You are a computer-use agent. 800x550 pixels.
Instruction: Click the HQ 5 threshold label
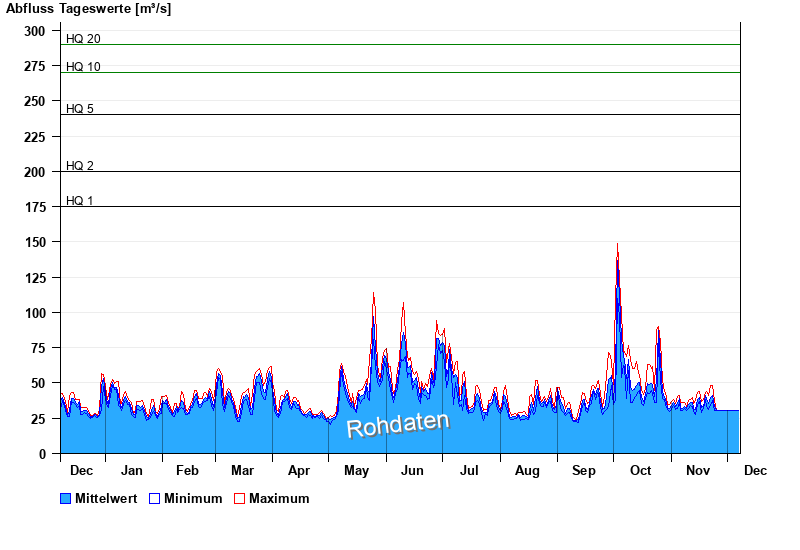tap(80, 109)
